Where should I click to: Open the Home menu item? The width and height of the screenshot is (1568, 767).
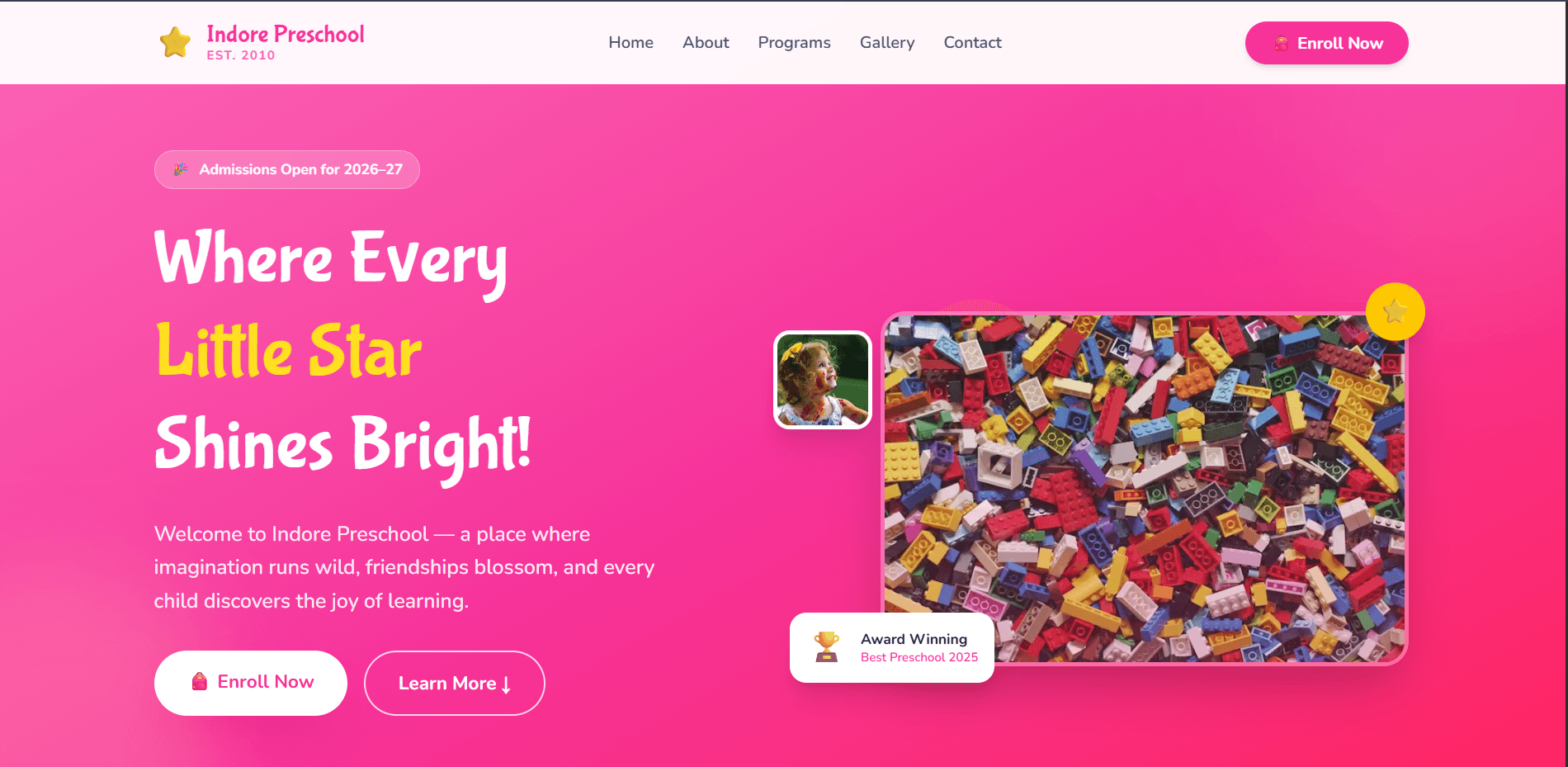tap(631, 42)
